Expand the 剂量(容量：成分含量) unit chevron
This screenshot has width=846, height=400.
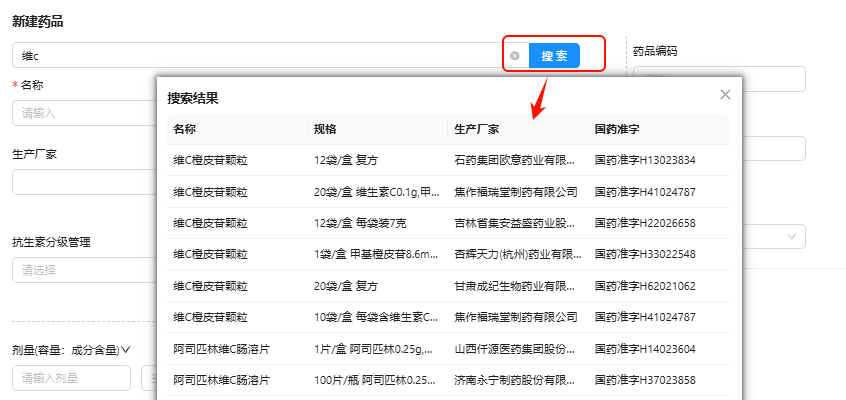[127, 350]
